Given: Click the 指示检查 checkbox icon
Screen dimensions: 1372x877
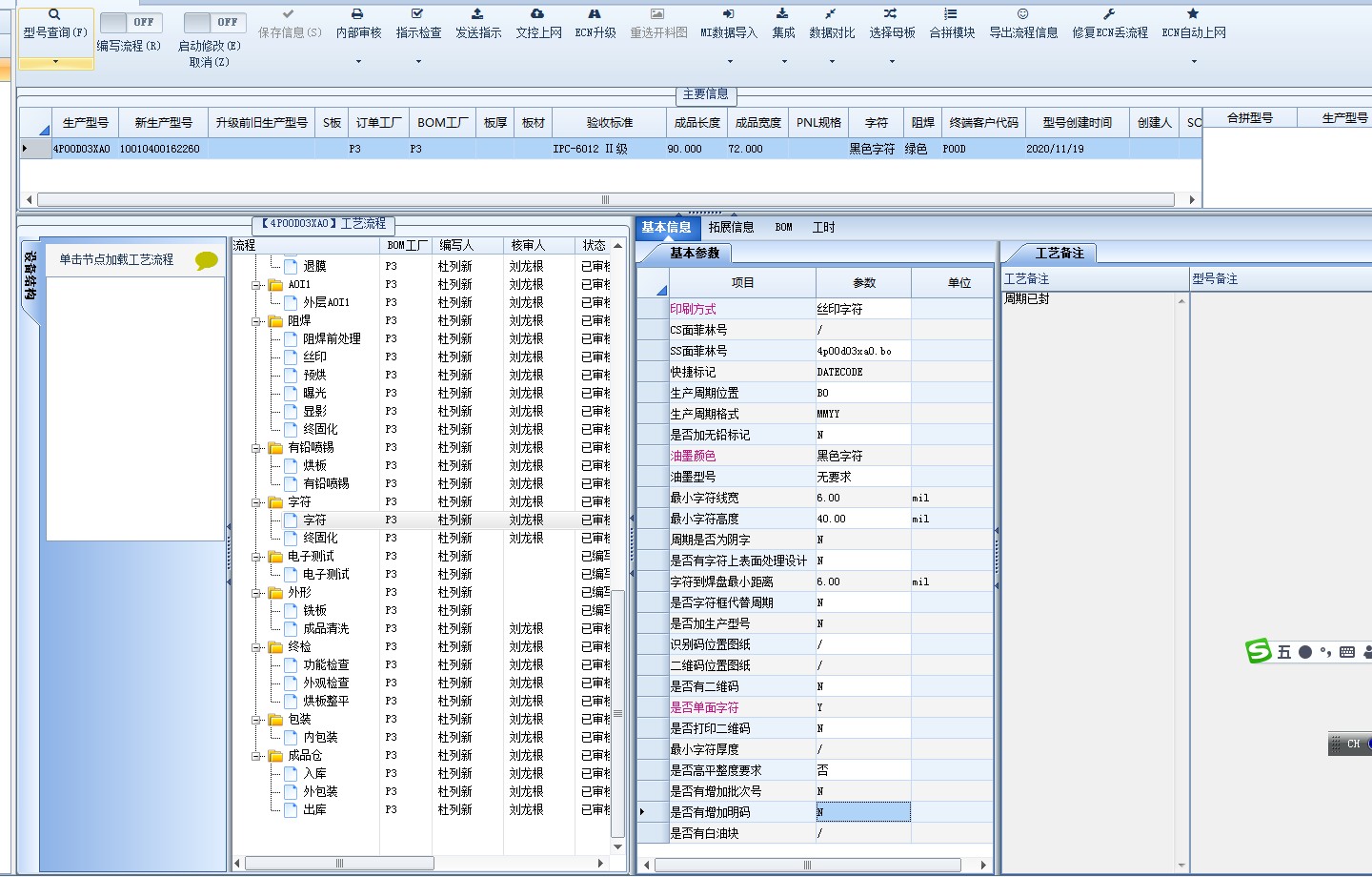Looking at the screenshot, I should (417, 14).
